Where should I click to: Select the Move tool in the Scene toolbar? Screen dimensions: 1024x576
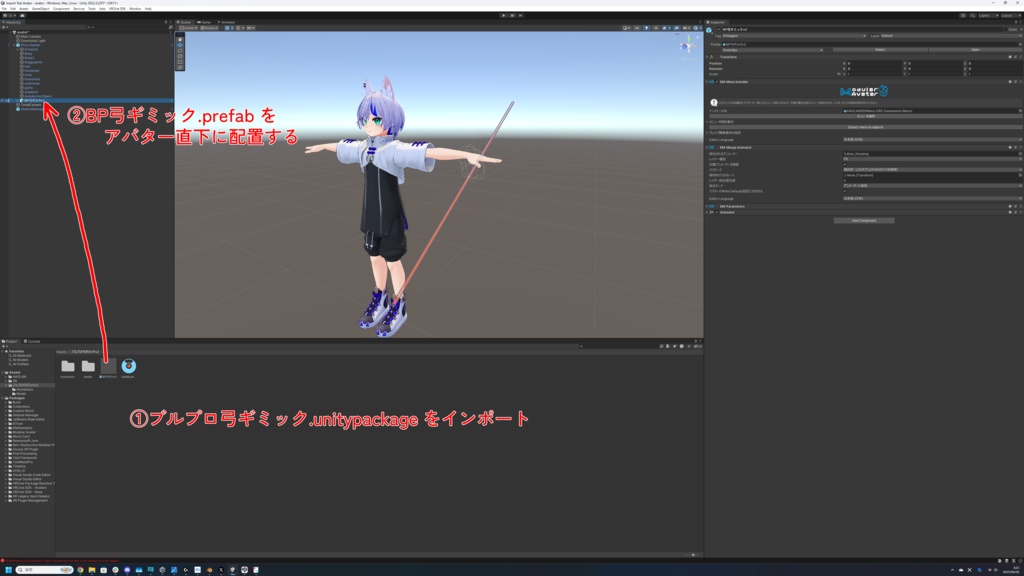tap(181, 45)
